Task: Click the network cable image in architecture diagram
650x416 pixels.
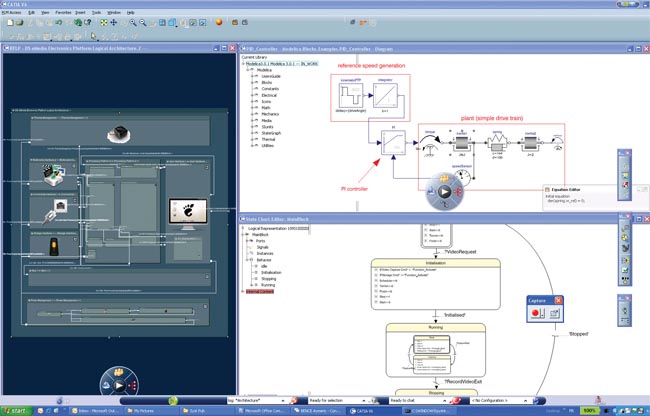Action: tap(53, 211)
